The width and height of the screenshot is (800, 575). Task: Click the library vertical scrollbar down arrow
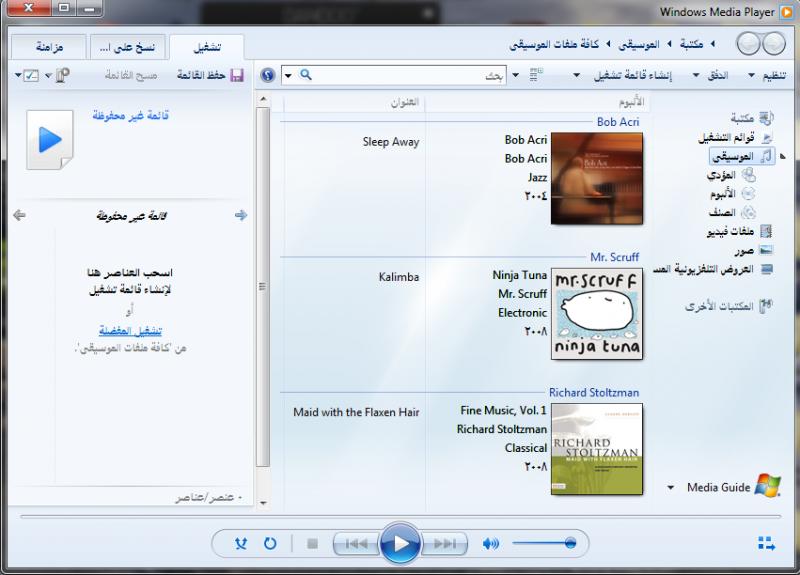pyautogui.click(x=263, y=503)
